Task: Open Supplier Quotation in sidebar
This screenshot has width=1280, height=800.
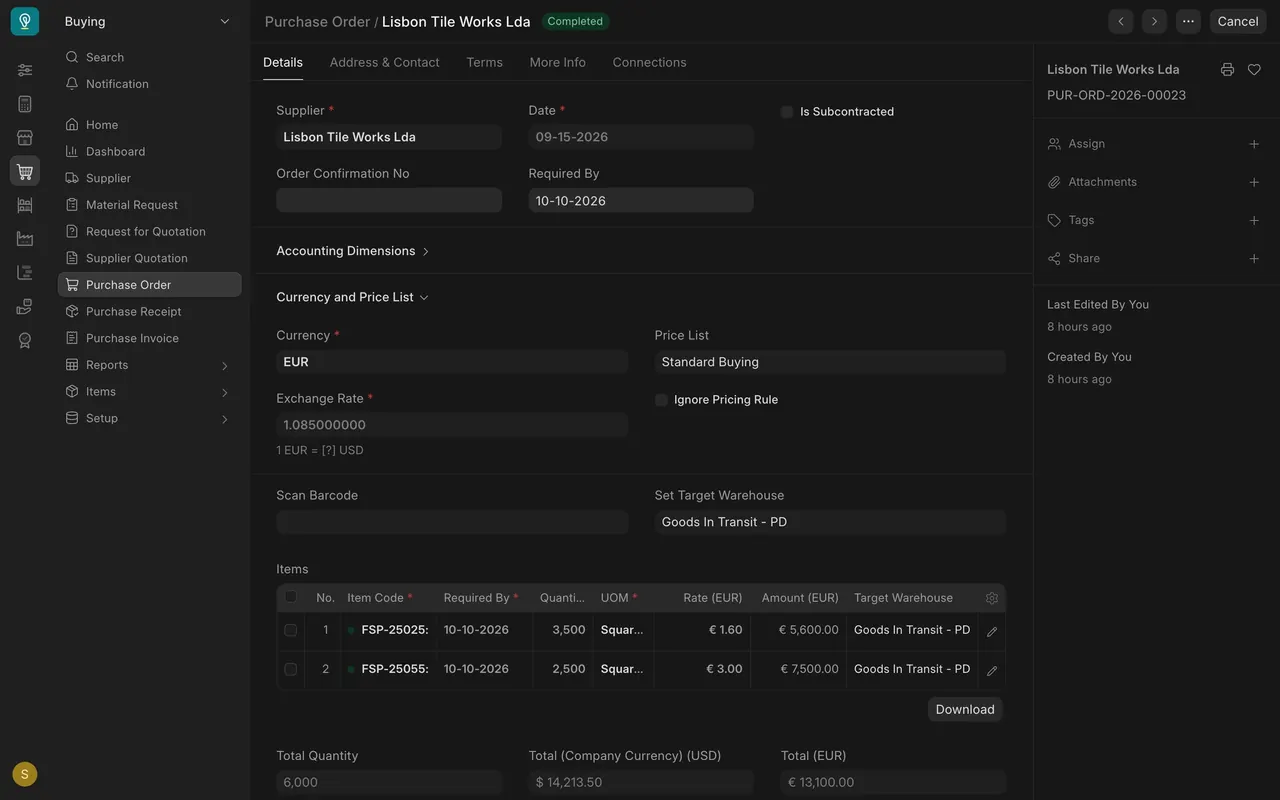Action: pos(150,258)
